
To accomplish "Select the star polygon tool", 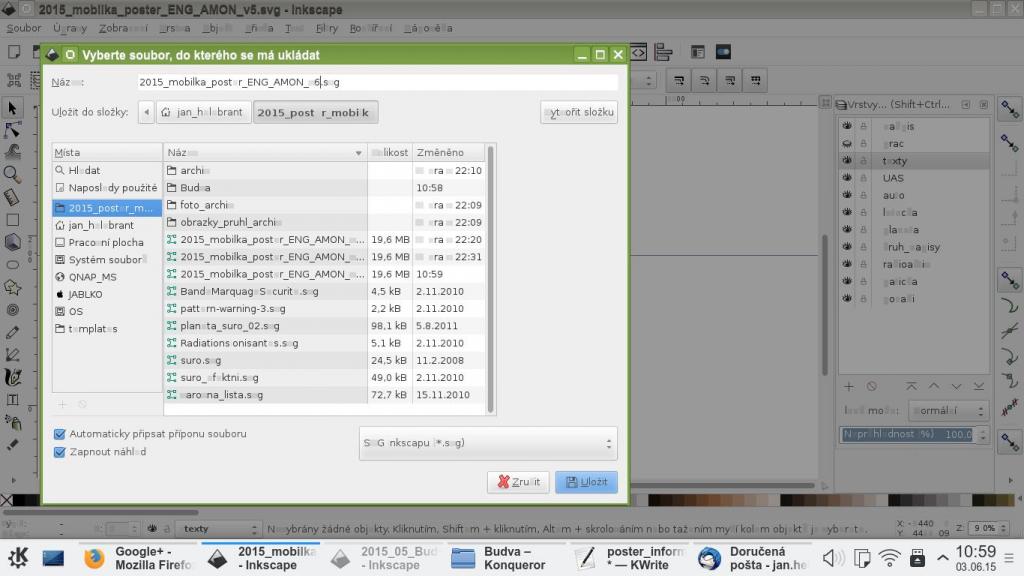I will 12,287.
